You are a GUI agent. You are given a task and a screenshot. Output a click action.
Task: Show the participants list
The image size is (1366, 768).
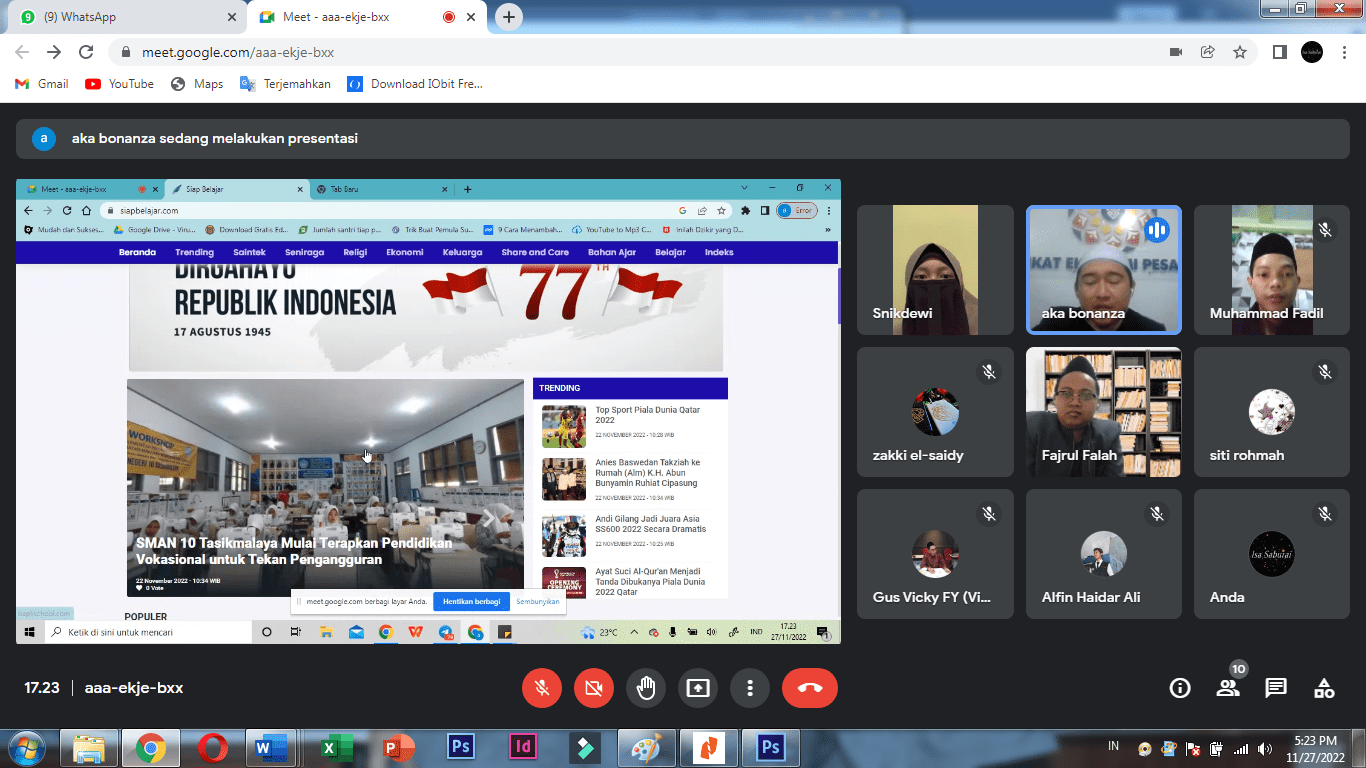click(x=1228, y=688)
